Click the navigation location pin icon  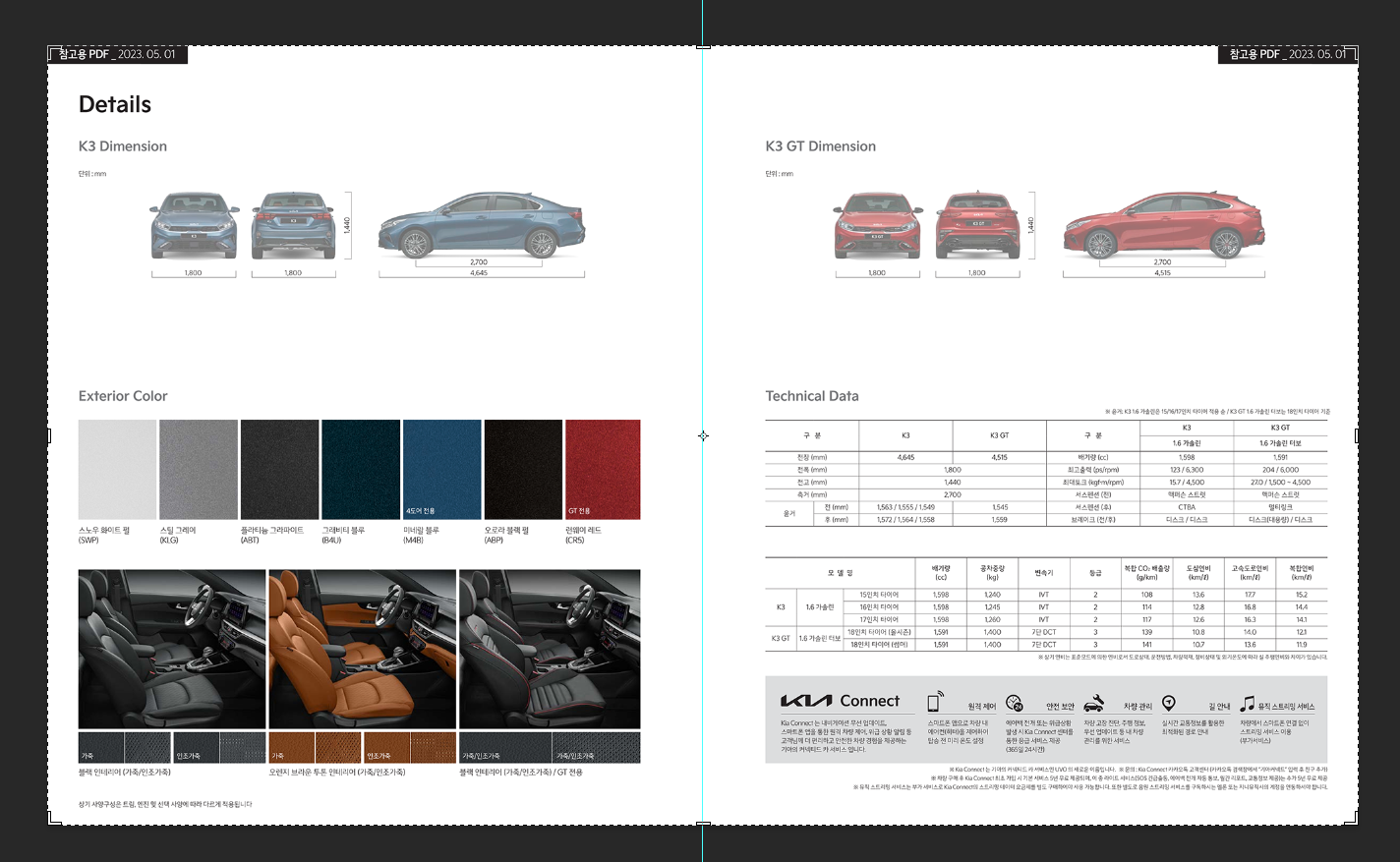[1169, 703]
